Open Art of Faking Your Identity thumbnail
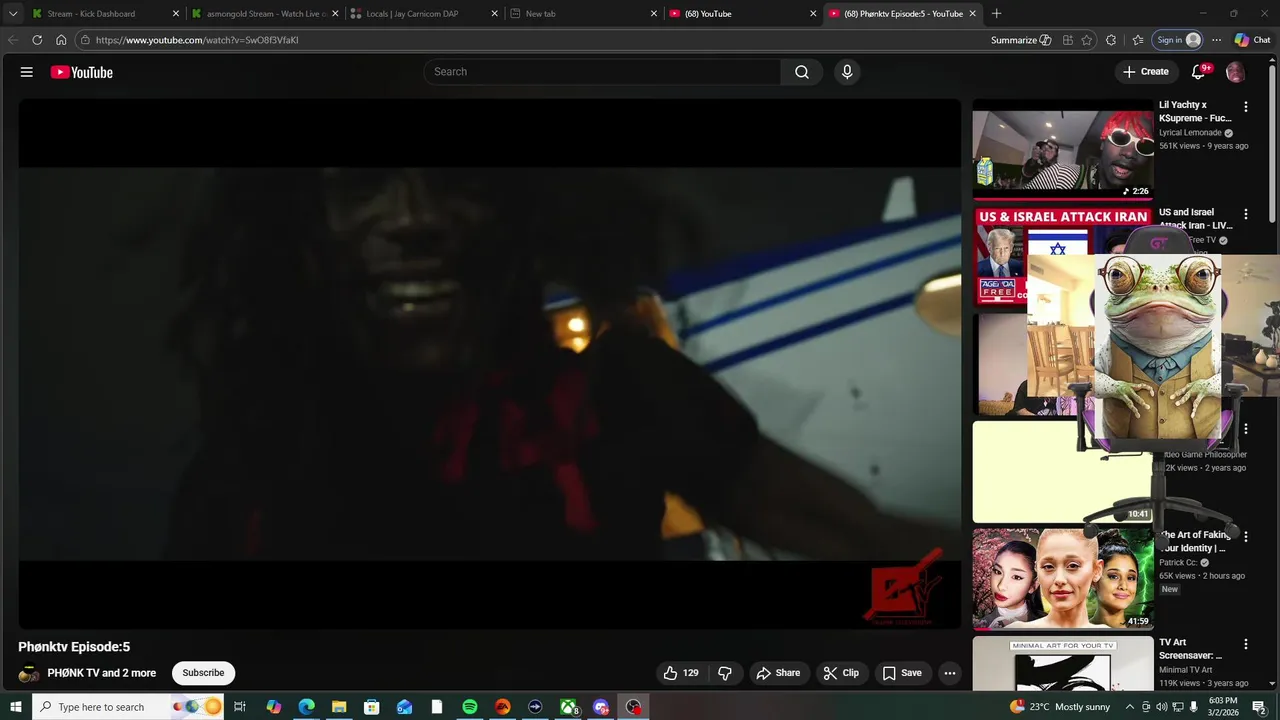 pos(1063,579)
